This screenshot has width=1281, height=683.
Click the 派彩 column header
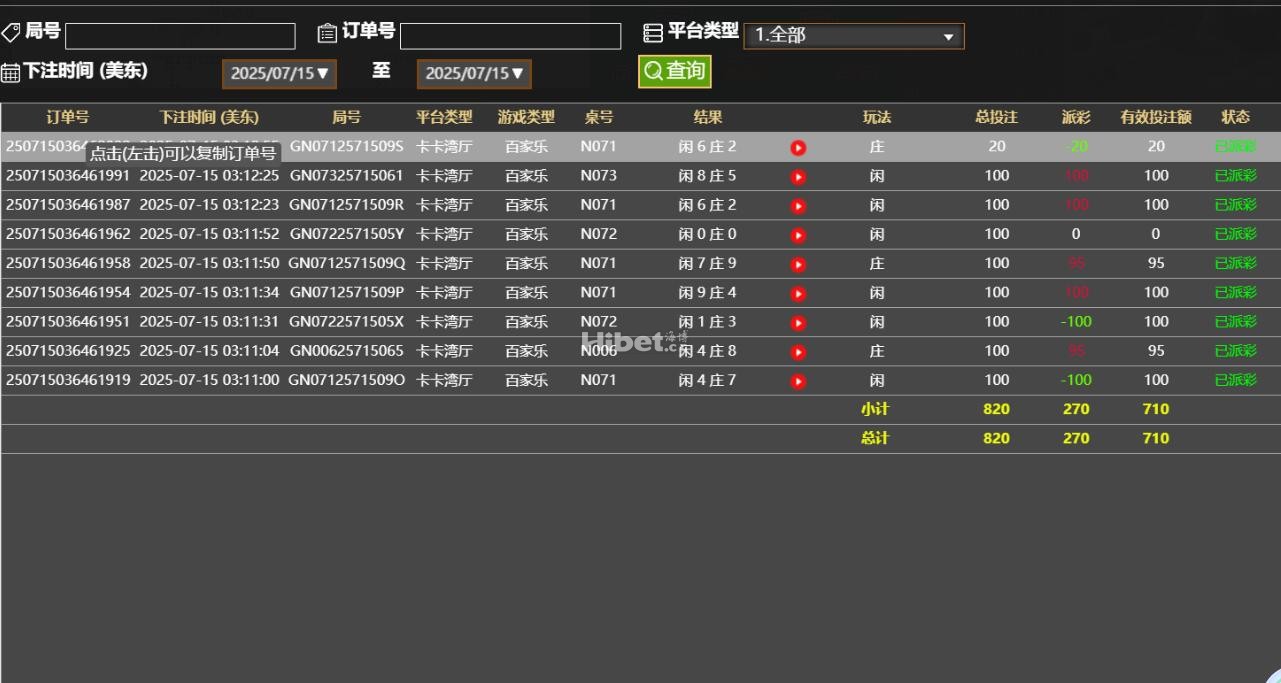[x=1074, y=116]
